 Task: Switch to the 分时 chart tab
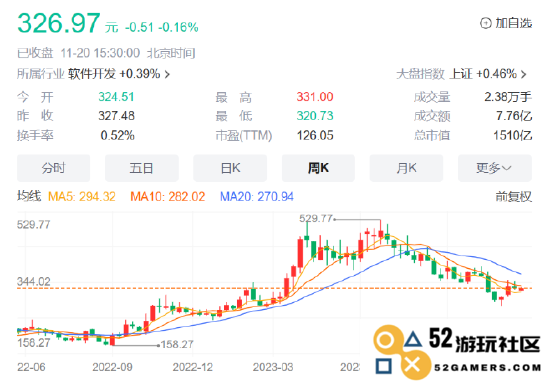[x=54, y=168]
